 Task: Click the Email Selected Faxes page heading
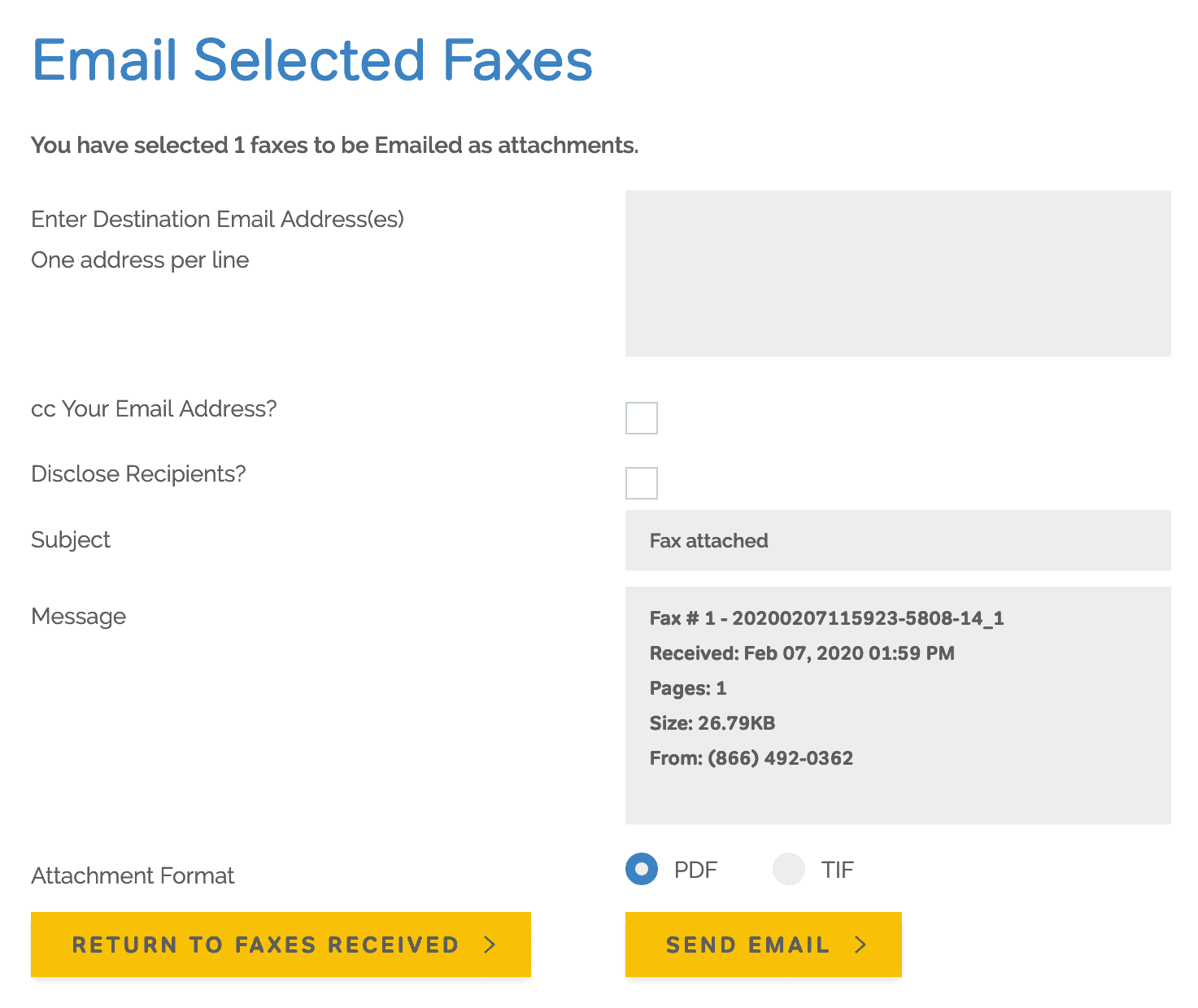tap(312, 60)
